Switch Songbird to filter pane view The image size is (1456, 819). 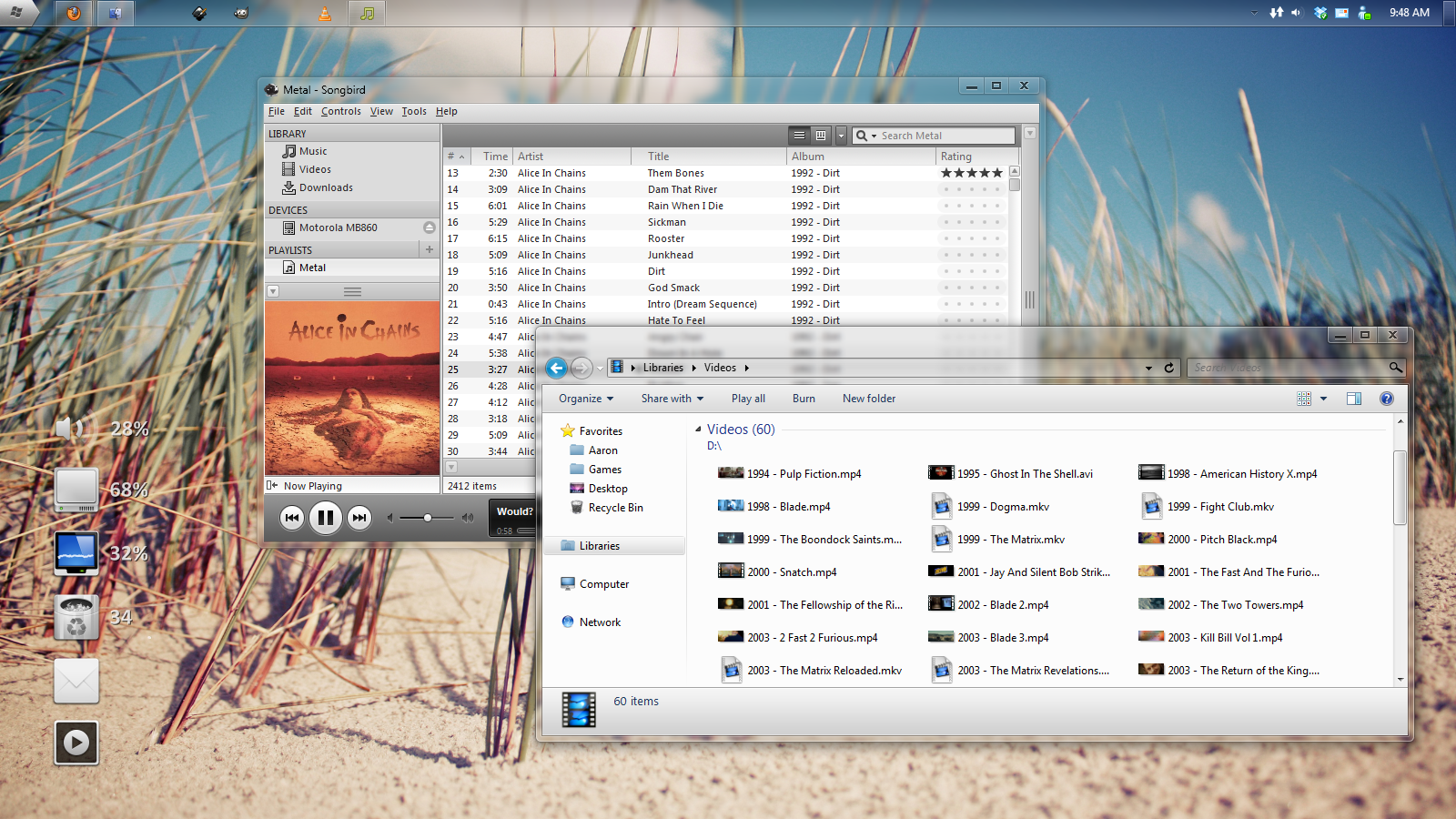click(x=821, y=136)
